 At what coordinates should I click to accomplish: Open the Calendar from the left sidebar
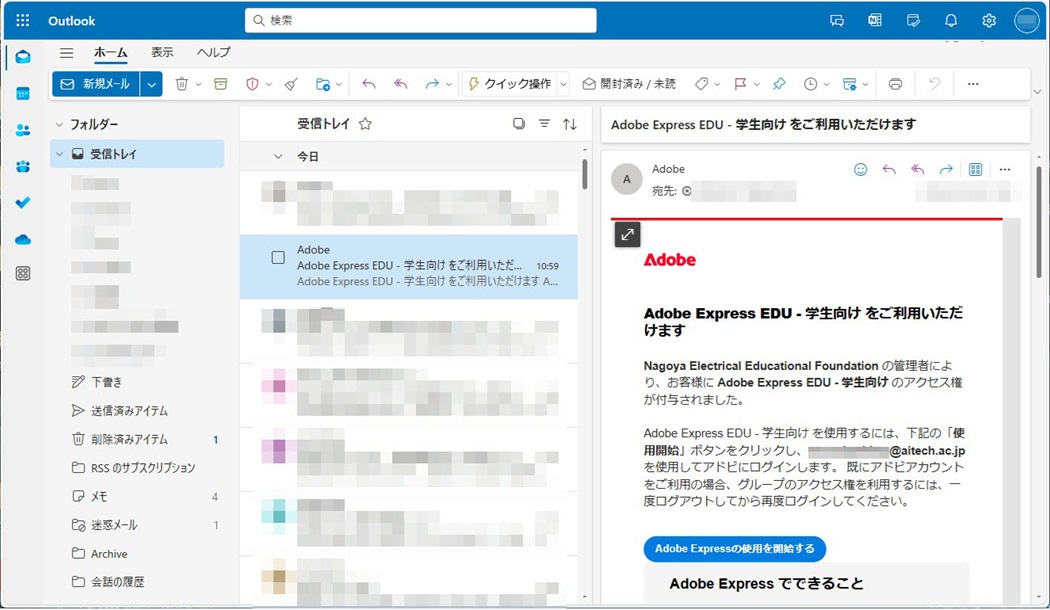coord(22,93)
